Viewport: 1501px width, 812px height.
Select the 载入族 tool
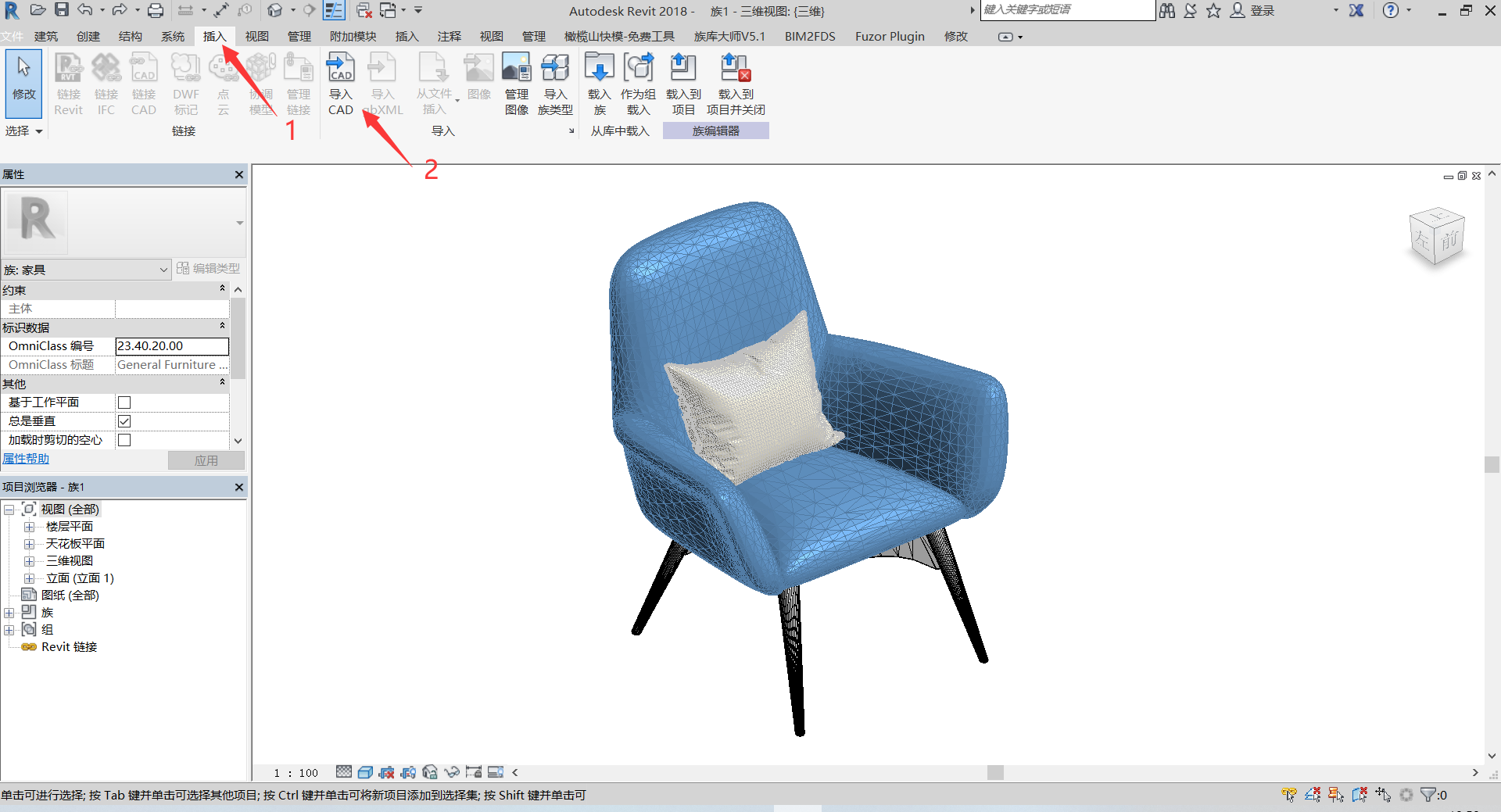[599, 82]
